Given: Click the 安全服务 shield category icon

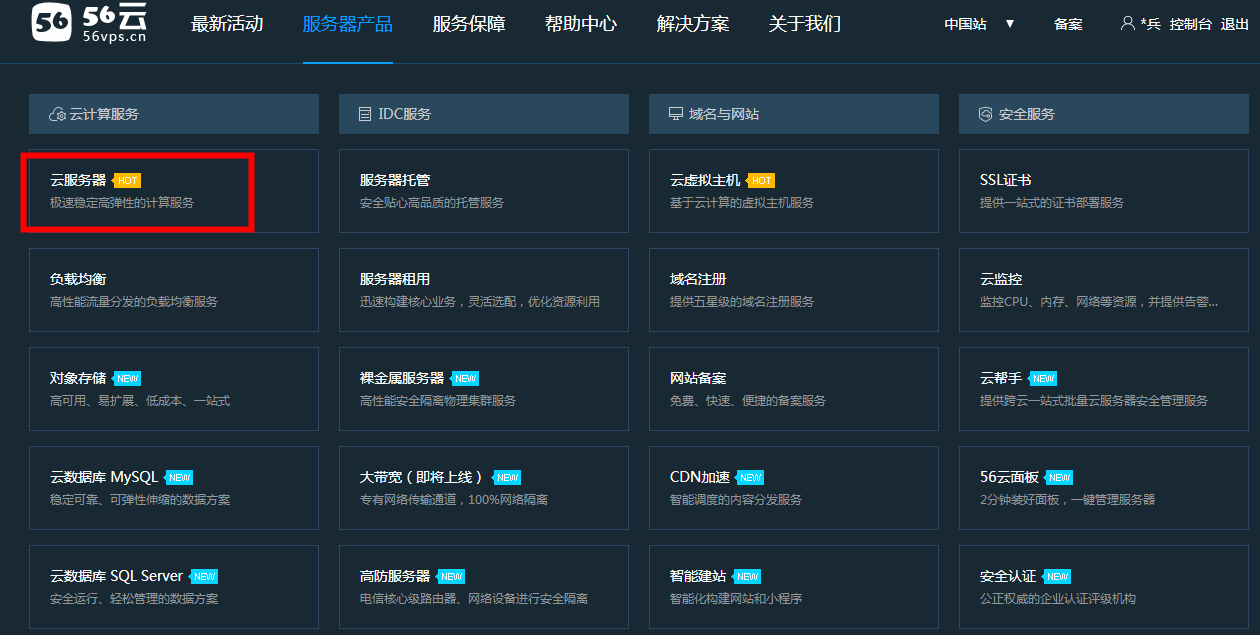Looking at the screenshot, I should [983, 112].
